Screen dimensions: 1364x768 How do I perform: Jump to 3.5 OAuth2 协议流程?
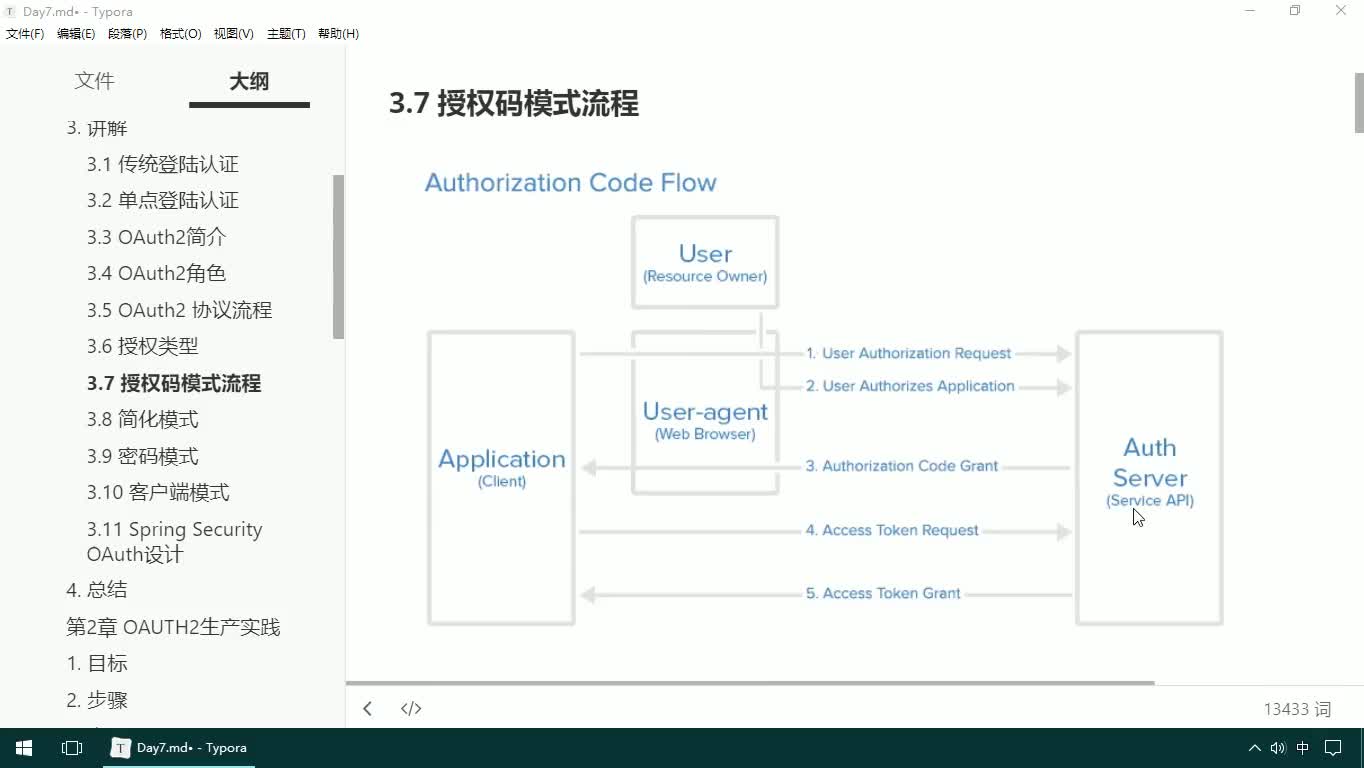(179, 310)
